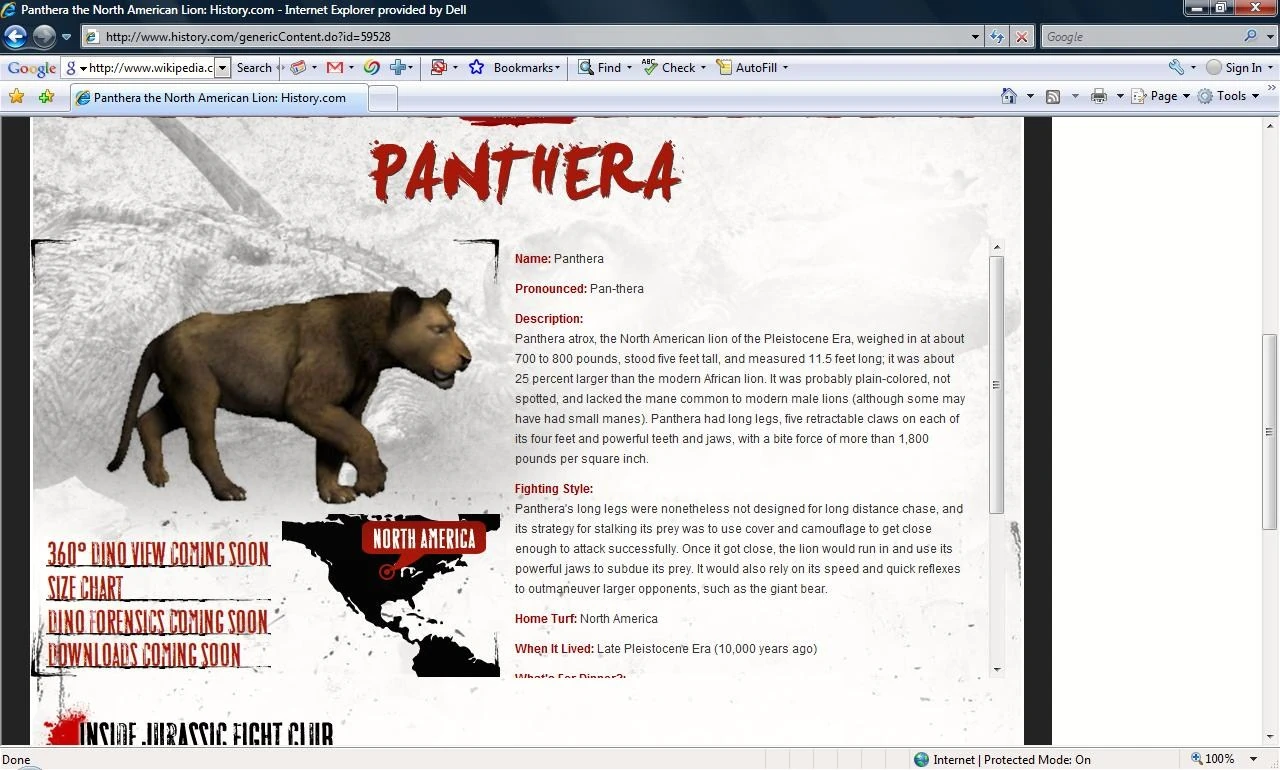This screenshot has width=1280, height=770.
Task: Click the AutoFill toolbar button
Action: point(746,68)
